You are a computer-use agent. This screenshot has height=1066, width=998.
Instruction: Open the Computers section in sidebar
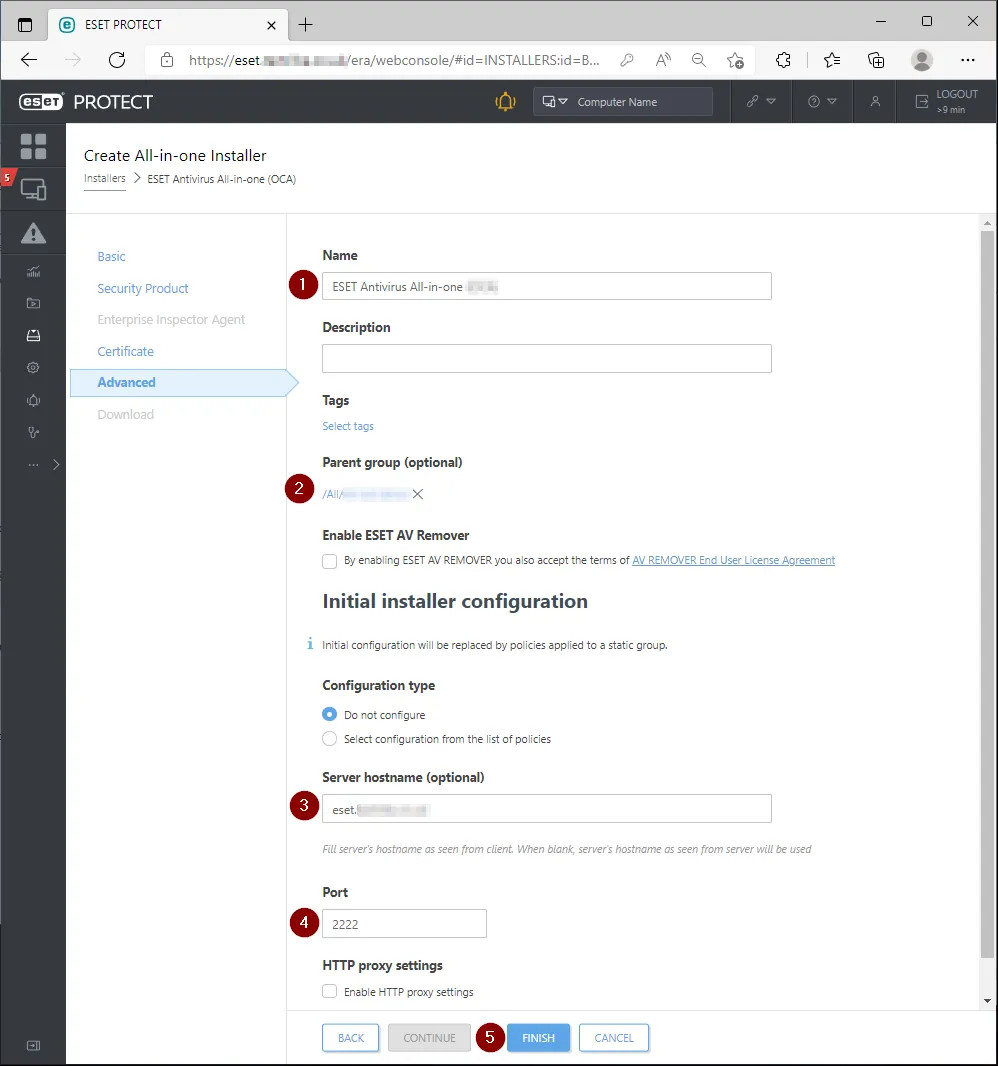point(33,189)
